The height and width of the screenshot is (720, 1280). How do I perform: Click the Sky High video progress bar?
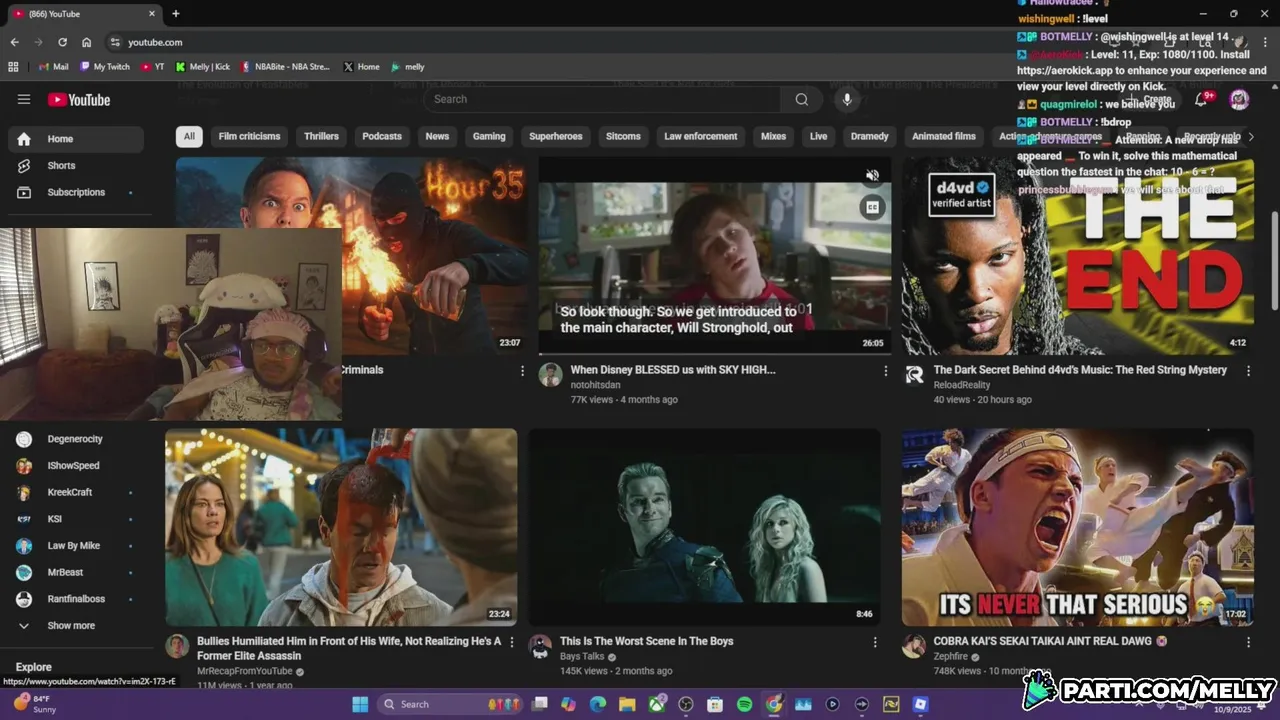[x=715, y=354]
